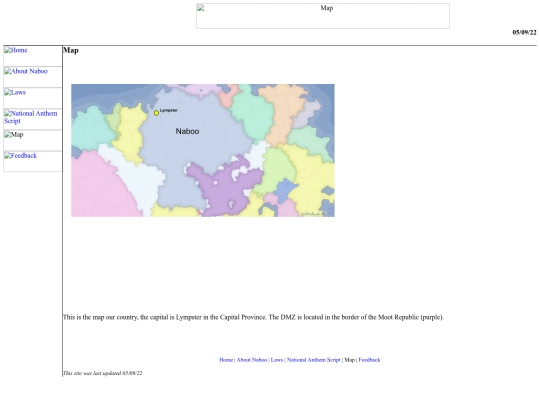Click the footer Map text
Screen dimensions: 540x405
(350, 360)
